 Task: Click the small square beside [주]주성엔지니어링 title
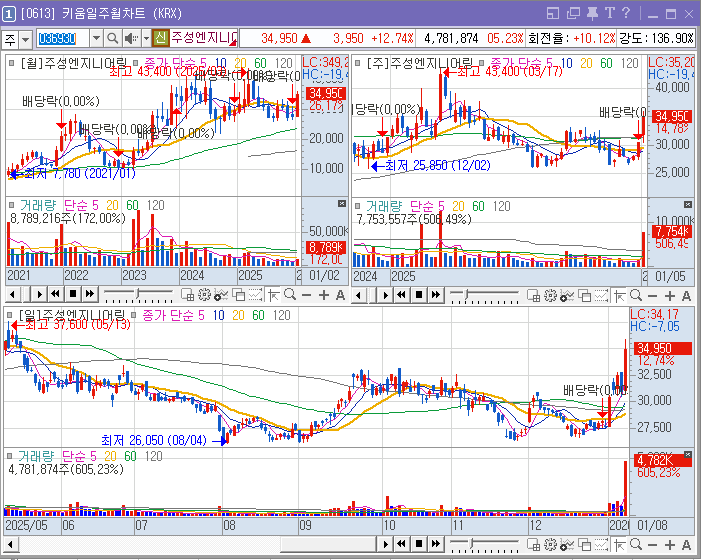[x=358, y=63]
